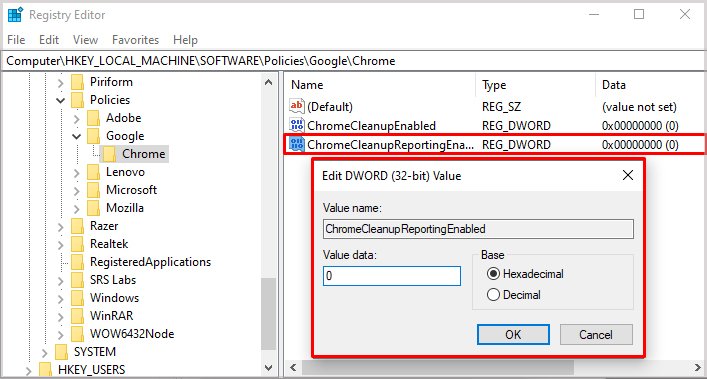707x379 pixels.
Task: Expand the HKEY_USERS key
Action: (28, 371)
